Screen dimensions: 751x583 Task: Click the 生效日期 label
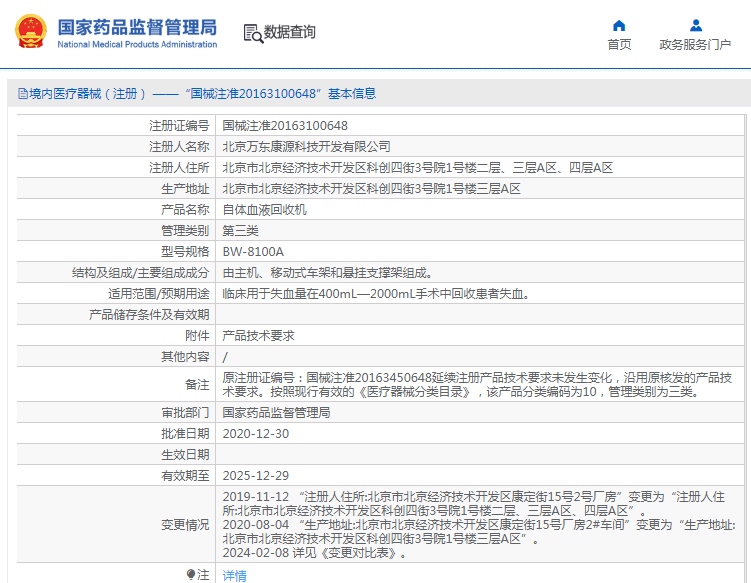(185, 455)
